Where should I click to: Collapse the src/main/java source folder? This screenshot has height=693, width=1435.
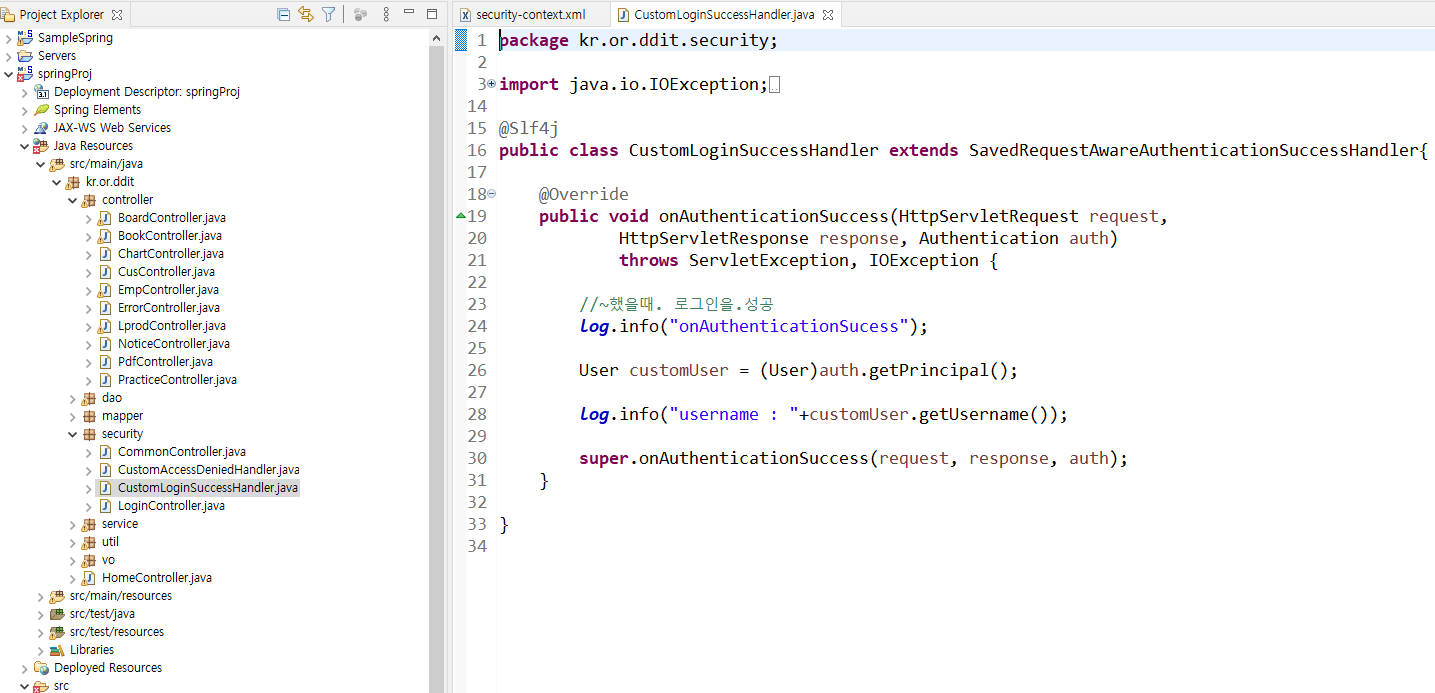click(x=41, y=164)
